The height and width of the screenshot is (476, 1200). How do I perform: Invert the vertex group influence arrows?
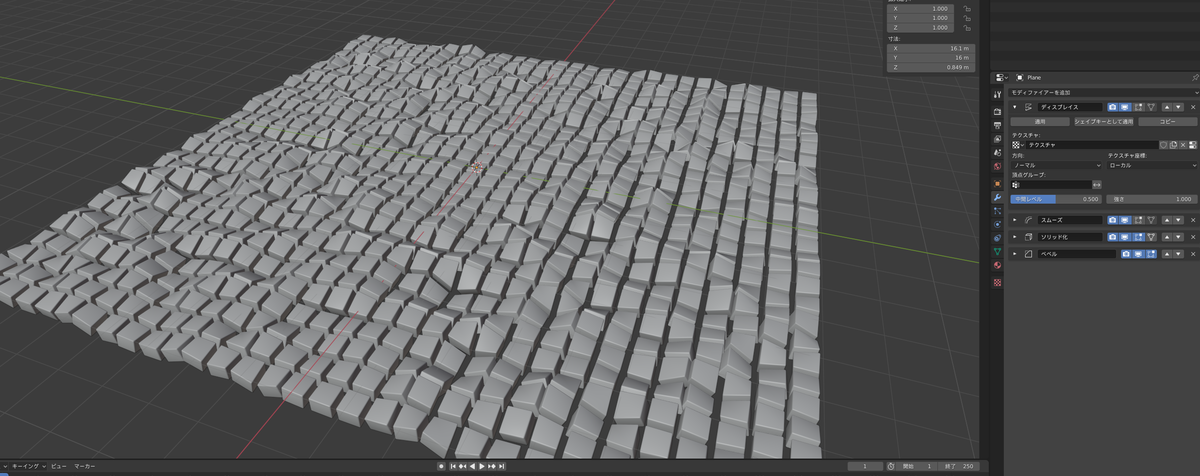coord(1097,185)
